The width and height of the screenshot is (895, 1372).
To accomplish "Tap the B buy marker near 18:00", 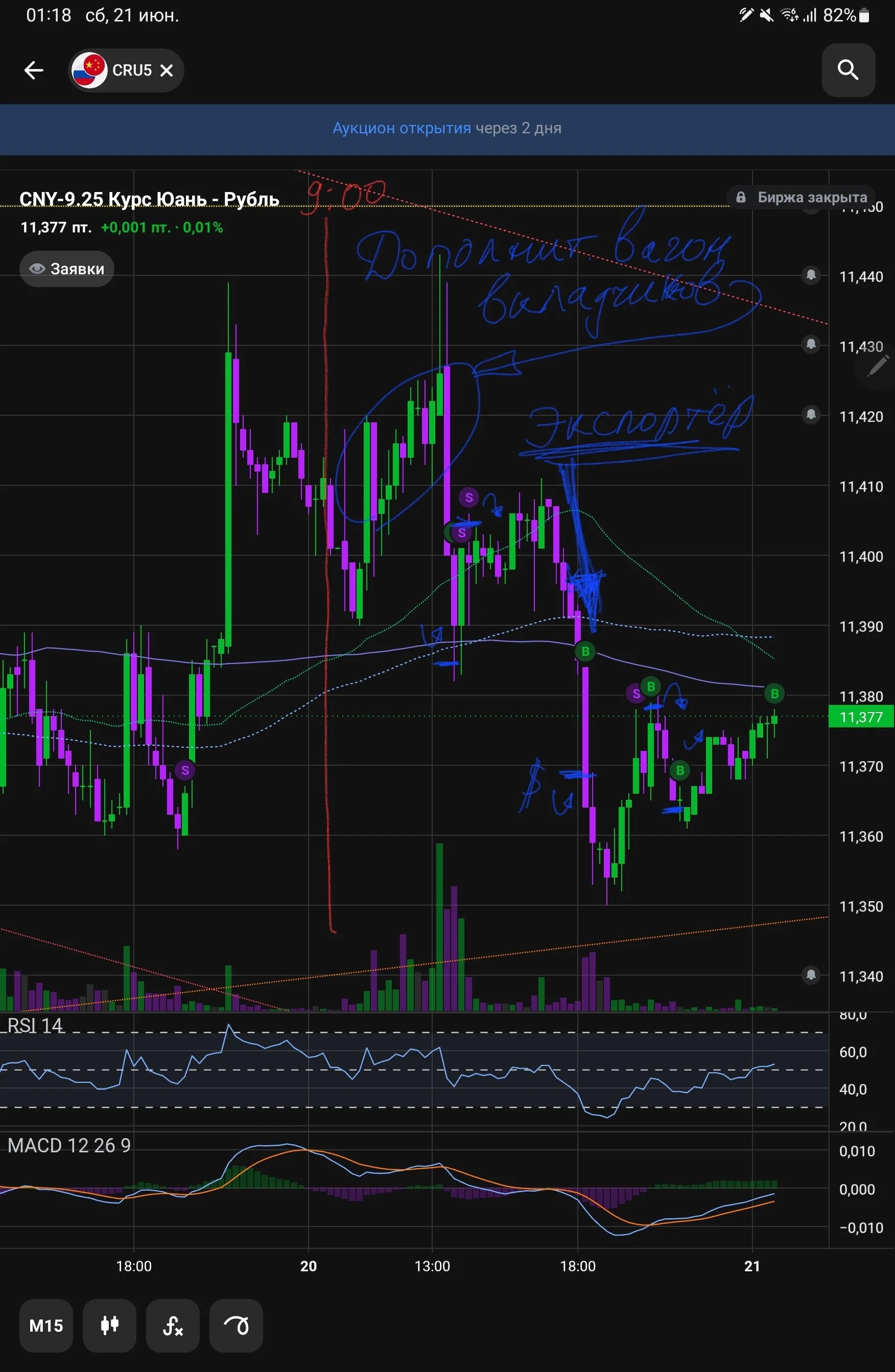I will click(x=585, y=651).
